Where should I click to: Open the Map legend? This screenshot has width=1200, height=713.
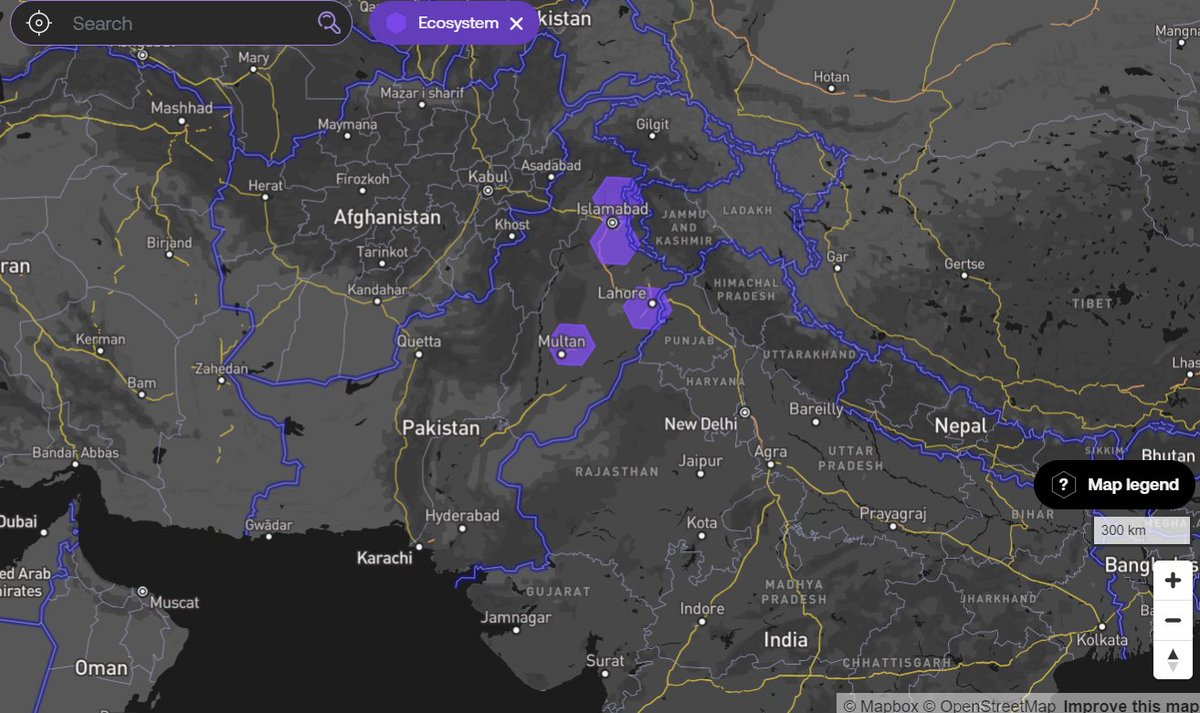pos(1114,485)
